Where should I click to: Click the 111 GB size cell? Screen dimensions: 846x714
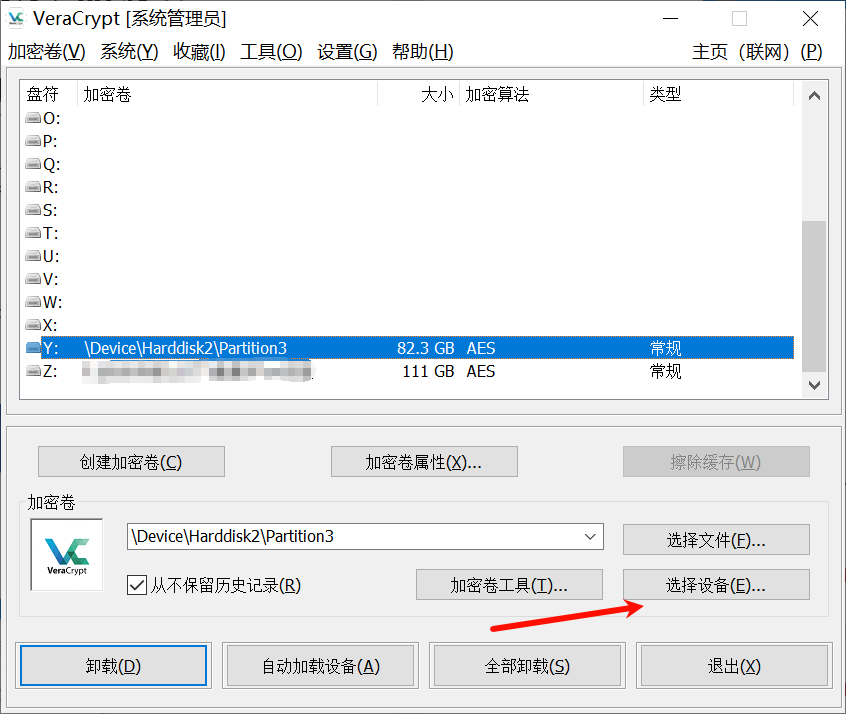click(428, 371)
